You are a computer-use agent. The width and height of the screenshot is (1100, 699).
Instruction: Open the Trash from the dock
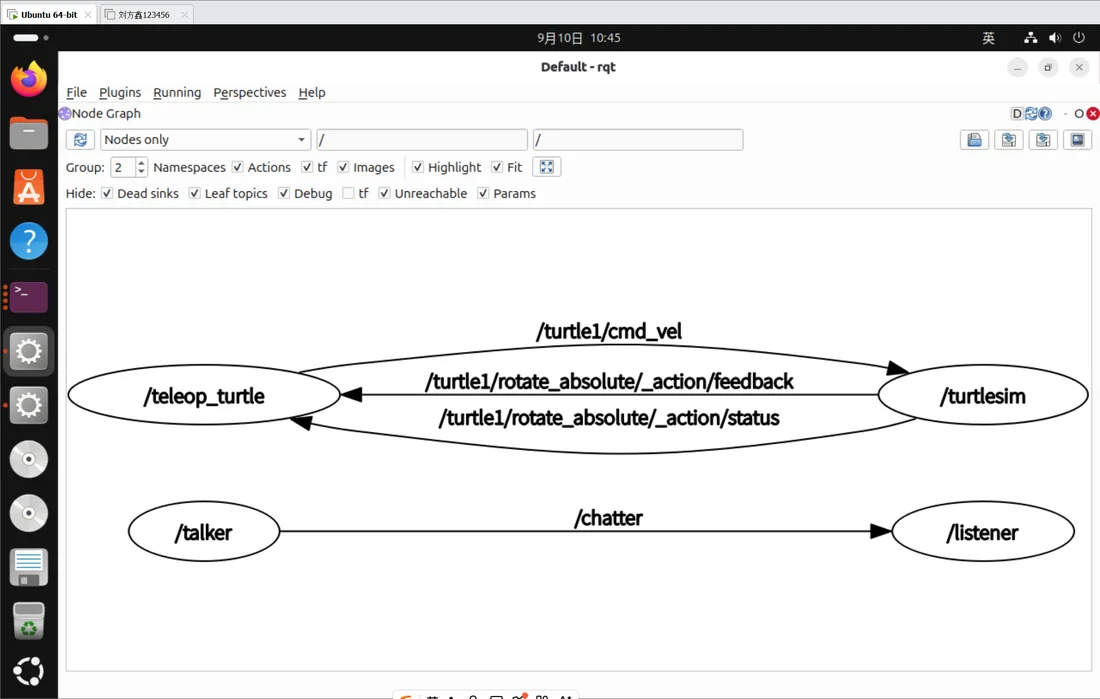29,621
